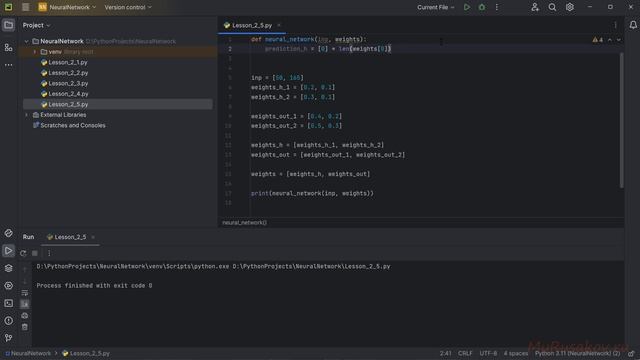Open Lesson_2_3.py in project tree
Viewport: 640px width, 360px height.
(68, 83)
